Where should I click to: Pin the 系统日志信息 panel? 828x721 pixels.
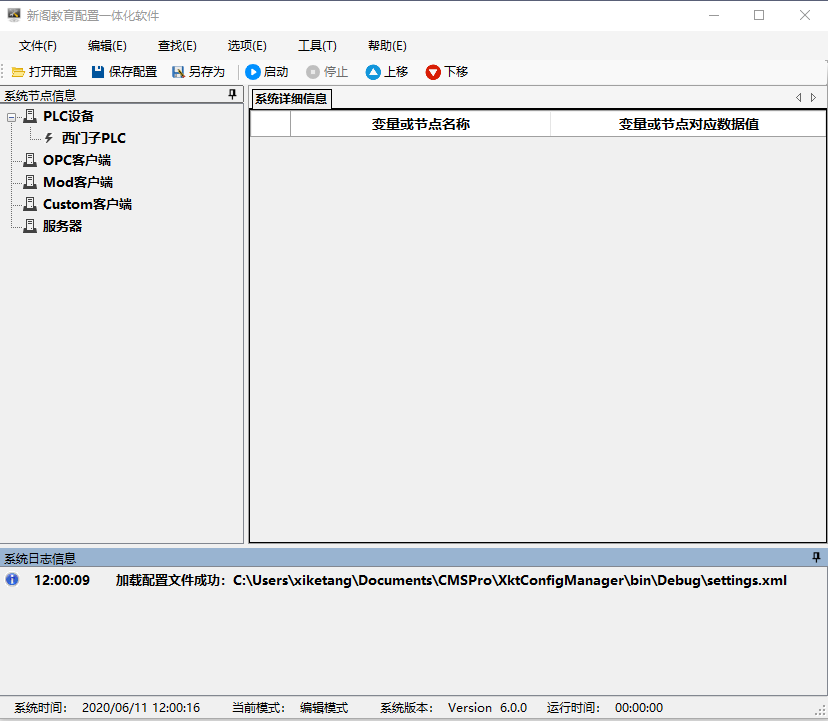click(816, 557)
